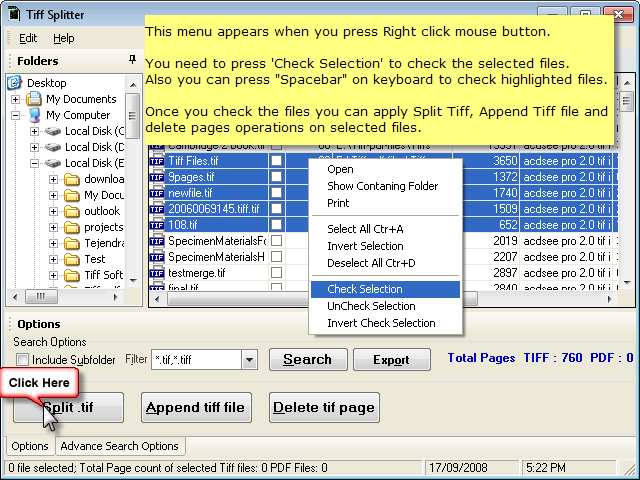Select the outlook folder icon

point(72,211)
